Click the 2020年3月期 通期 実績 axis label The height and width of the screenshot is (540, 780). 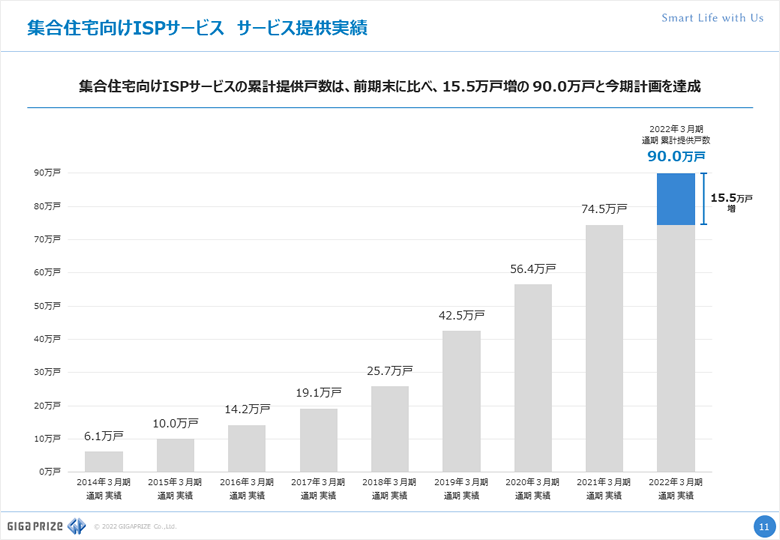(x=533, y=488)
